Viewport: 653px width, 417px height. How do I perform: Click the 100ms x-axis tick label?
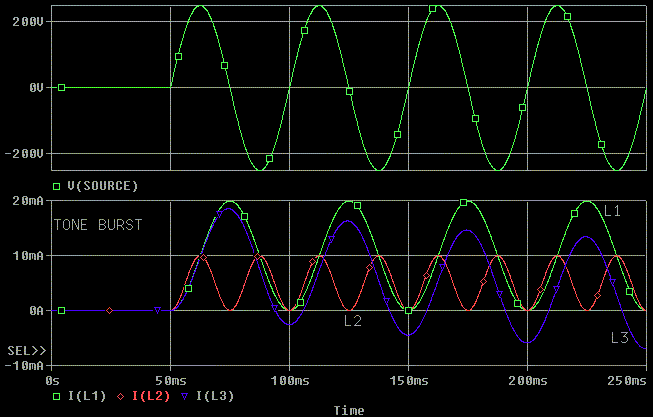click(x=289, y=381)
